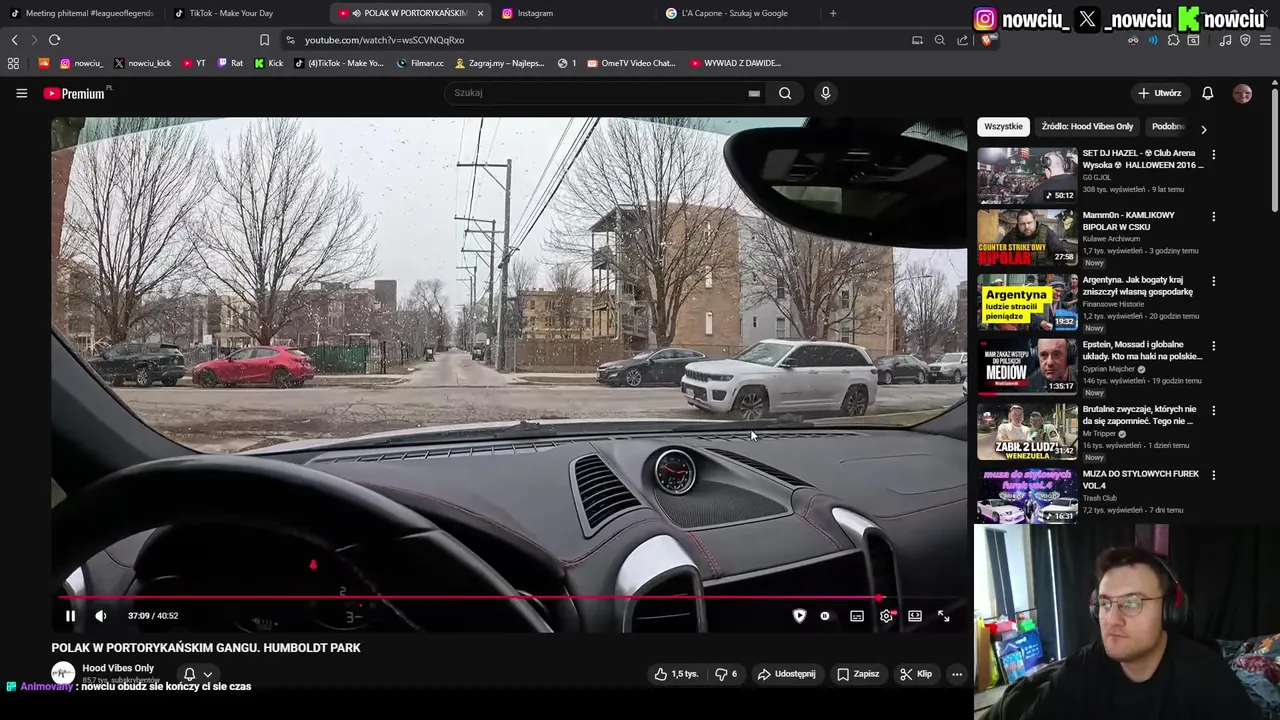Go back in browser history

tap(14, 40)
